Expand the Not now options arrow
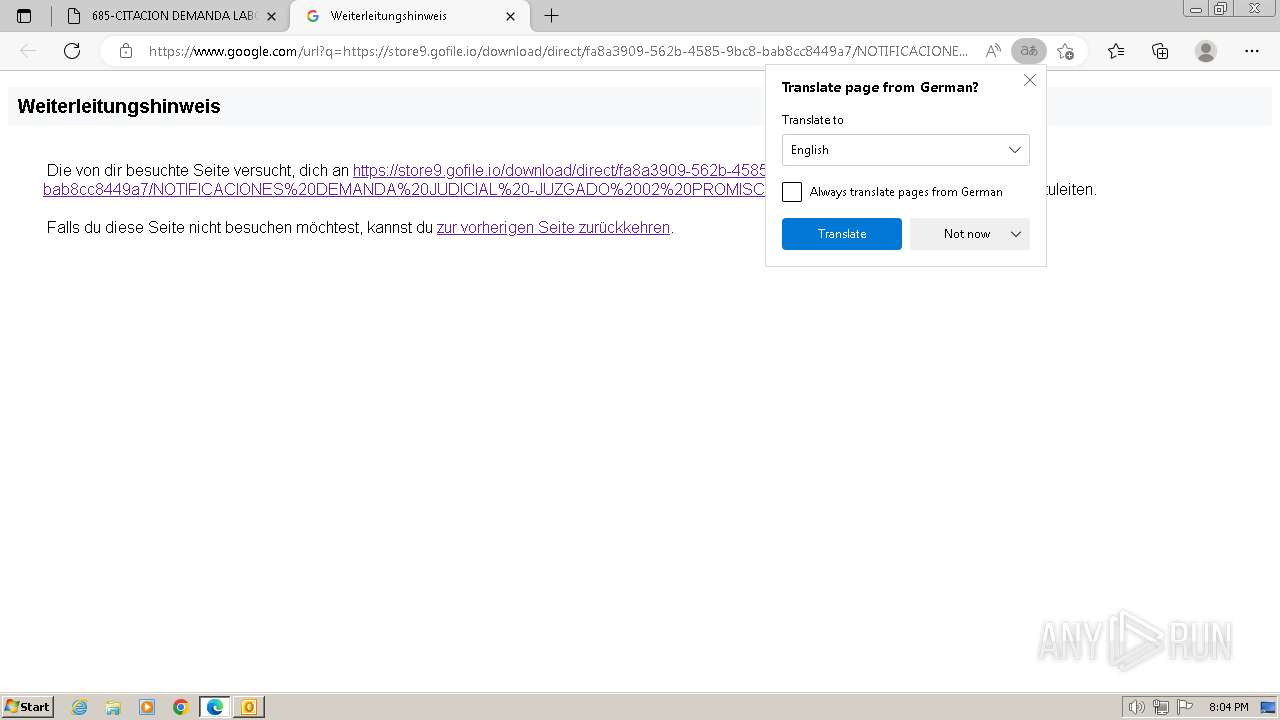Viewport: 1280px width, 720px height. (x=1016, y=234)
